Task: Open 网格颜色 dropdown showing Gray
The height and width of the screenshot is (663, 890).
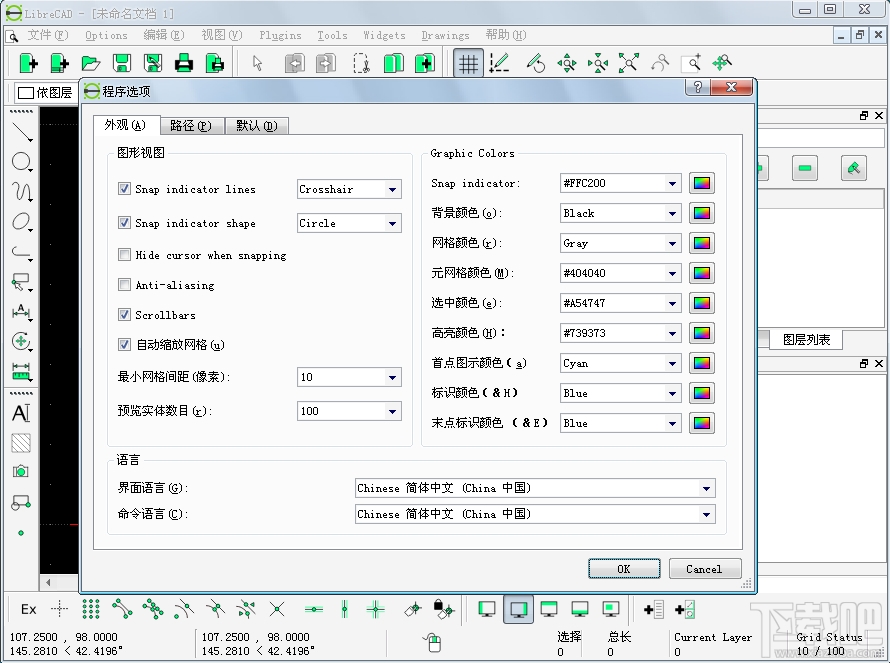Action: [620, 244]
